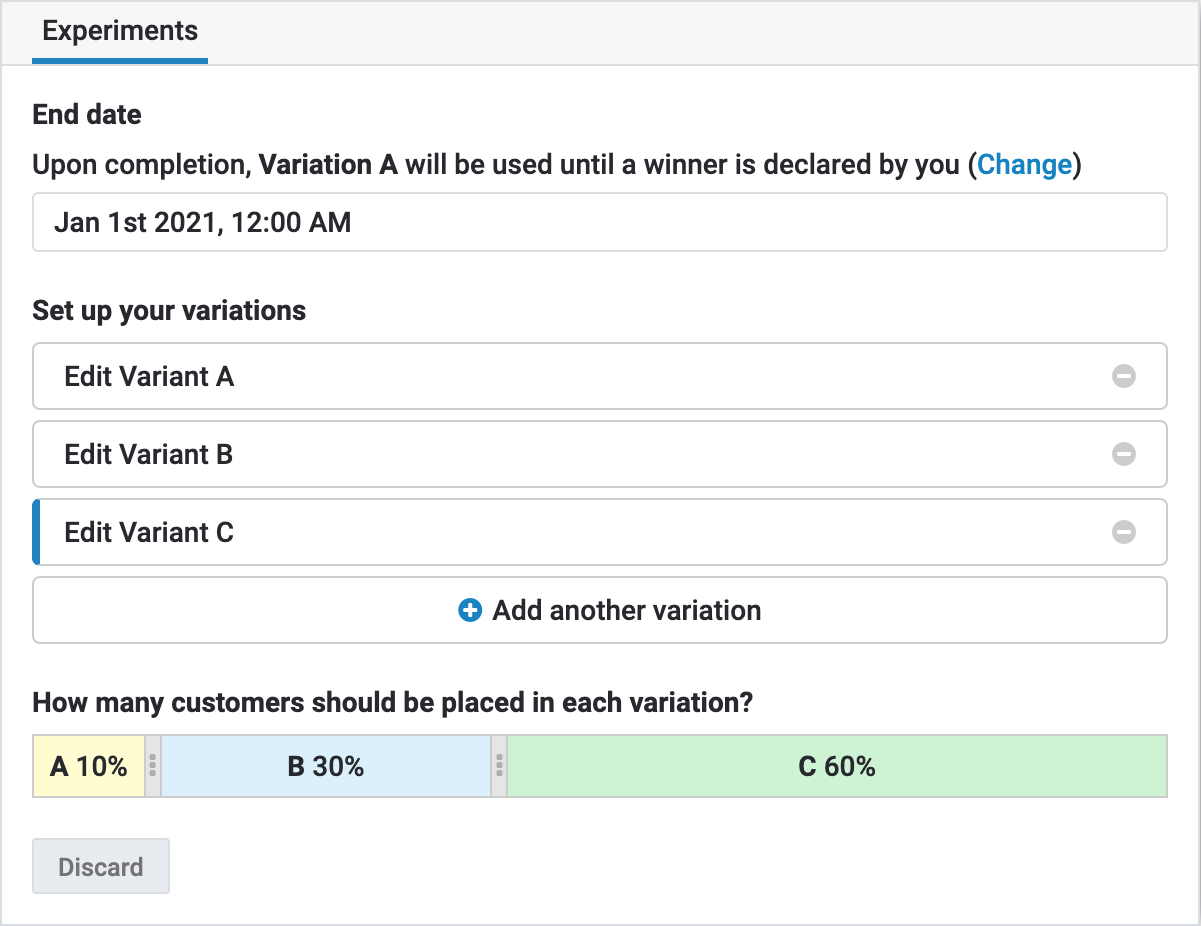
Task: Select the yellow A 10% allocation segment
Action: click(89, 767)
